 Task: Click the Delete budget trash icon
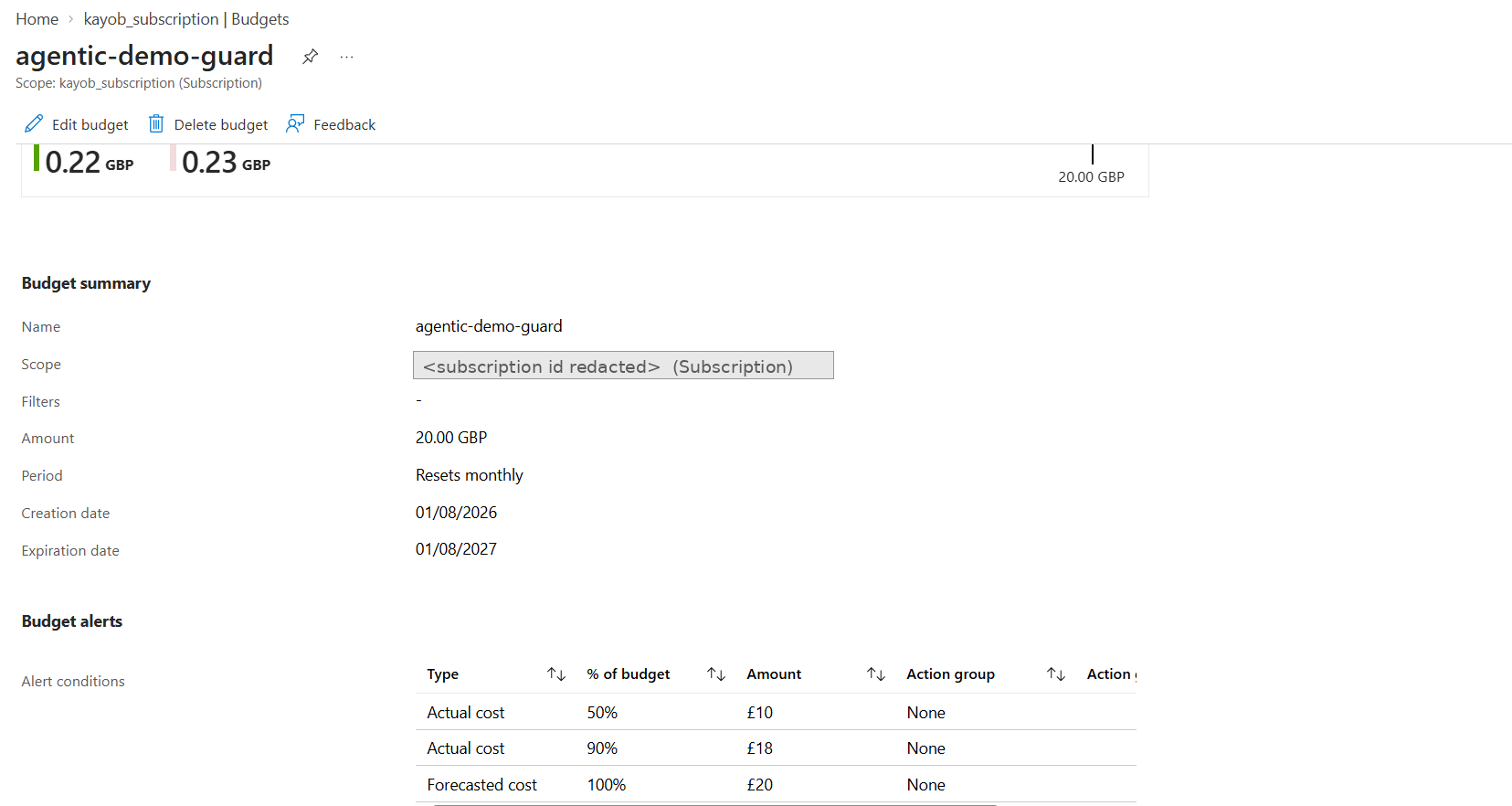tap(156, 123)
